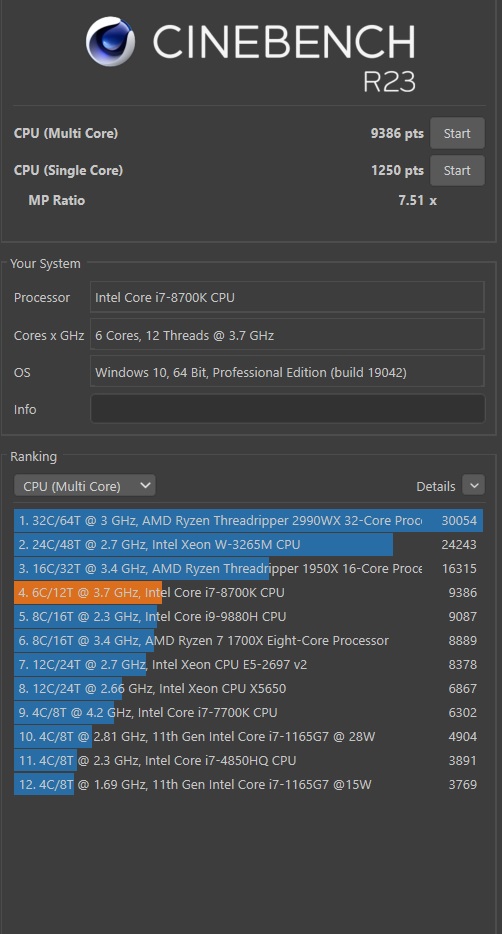Select ranking row Xeon CPU E5-2697 v2
Viewport: 502px width, 934px height.
[248, 664]
